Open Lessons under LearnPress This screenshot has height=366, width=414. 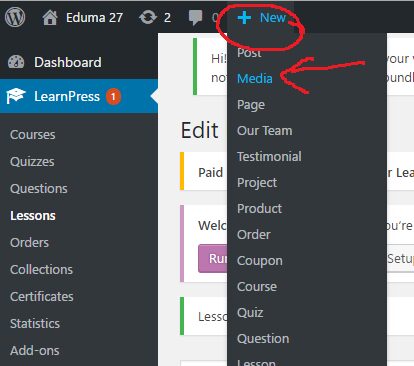pyautogui.click(x=33, y=216)
